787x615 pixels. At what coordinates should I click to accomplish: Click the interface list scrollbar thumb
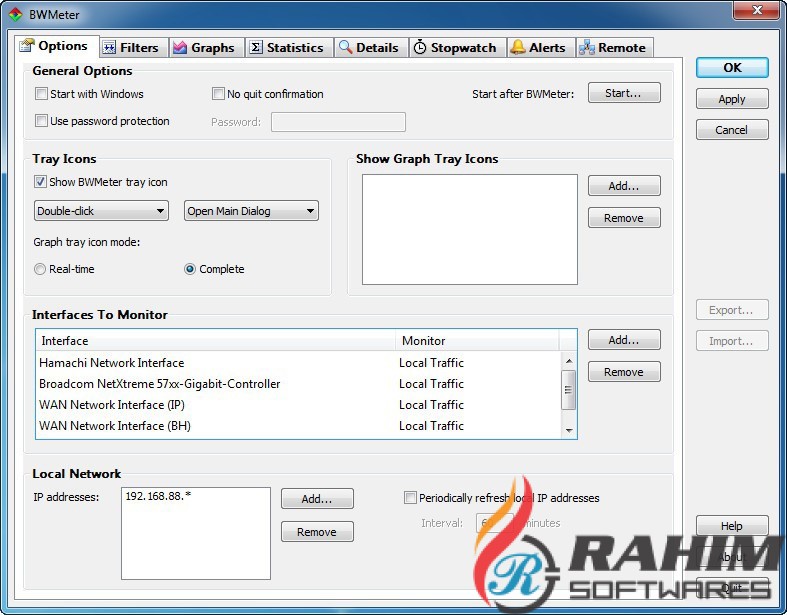pos(569,390)
